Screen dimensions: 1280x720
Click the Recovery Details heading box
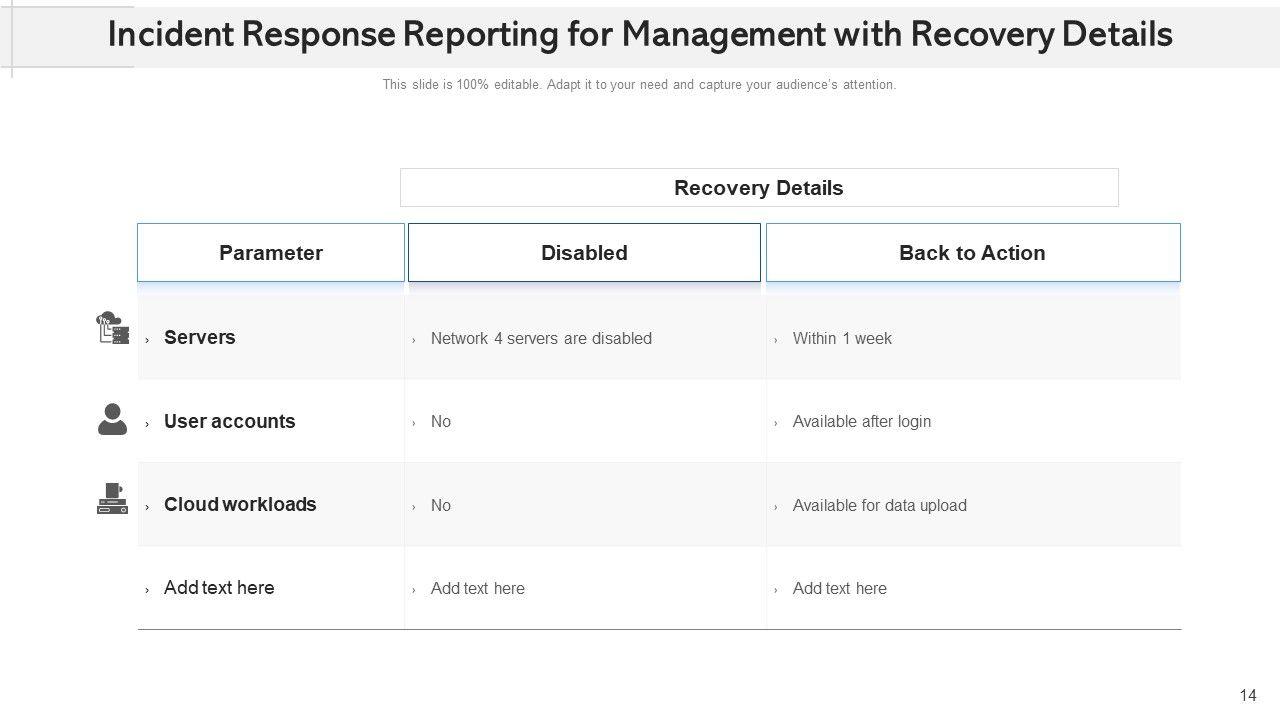pyautogui.click(x=758, y=188)
